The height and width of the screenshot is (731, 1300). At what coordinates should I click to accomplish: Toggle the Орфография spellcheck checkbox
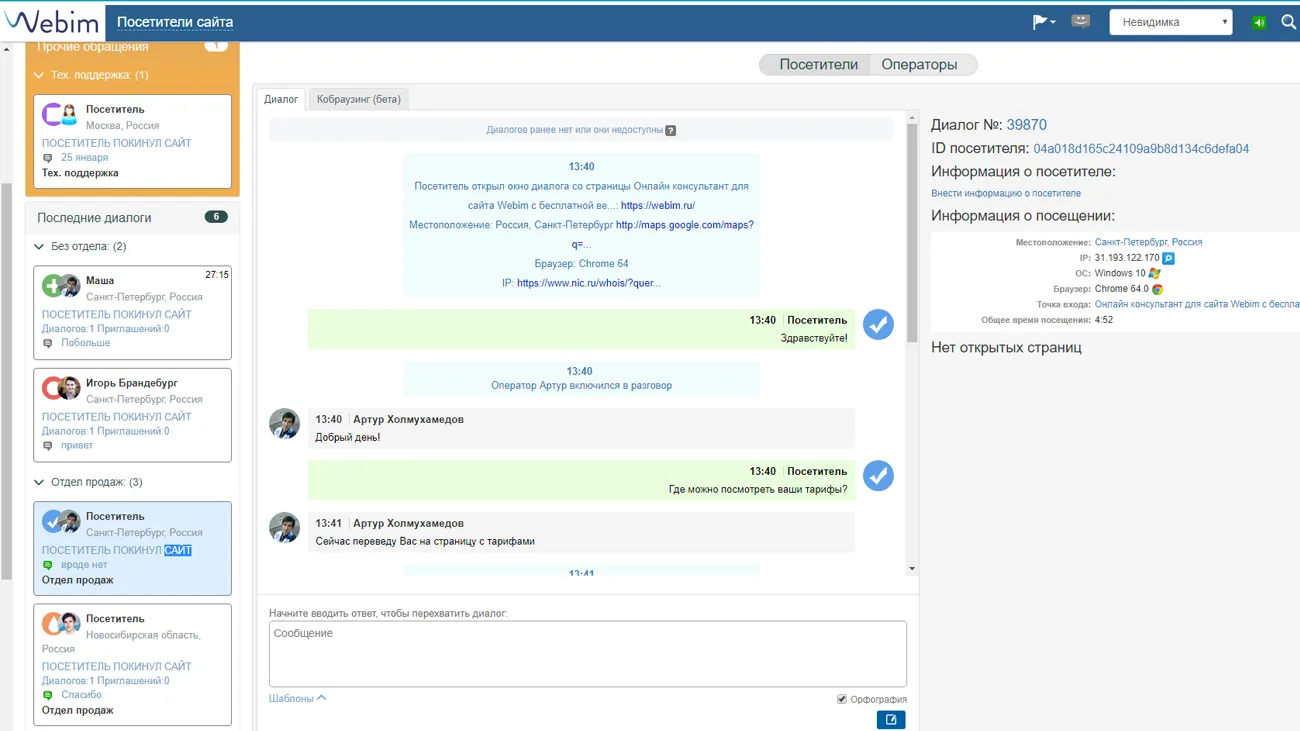point(841,699)
